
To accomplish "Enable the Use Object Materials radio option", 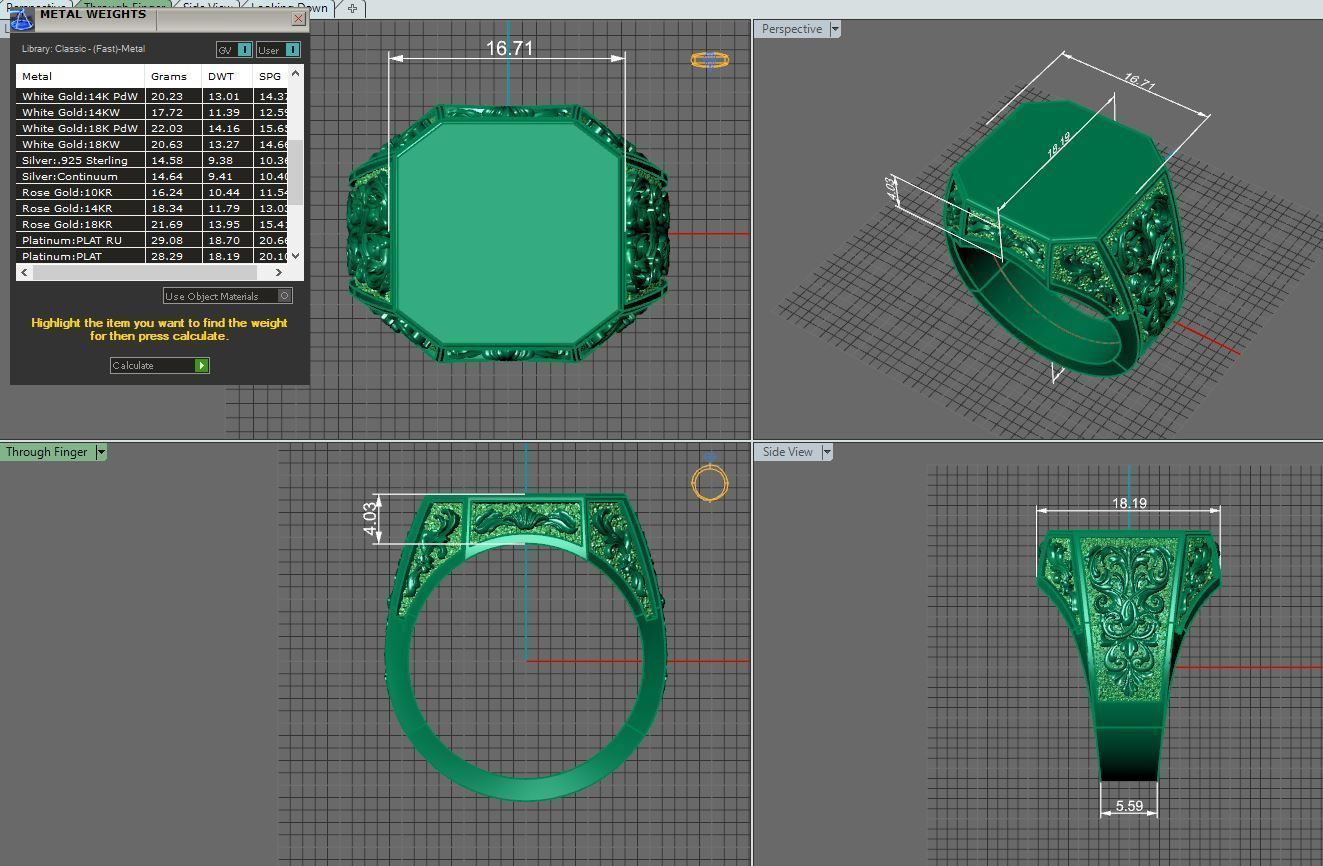I will pyautogui.click(x=284, y=296).
